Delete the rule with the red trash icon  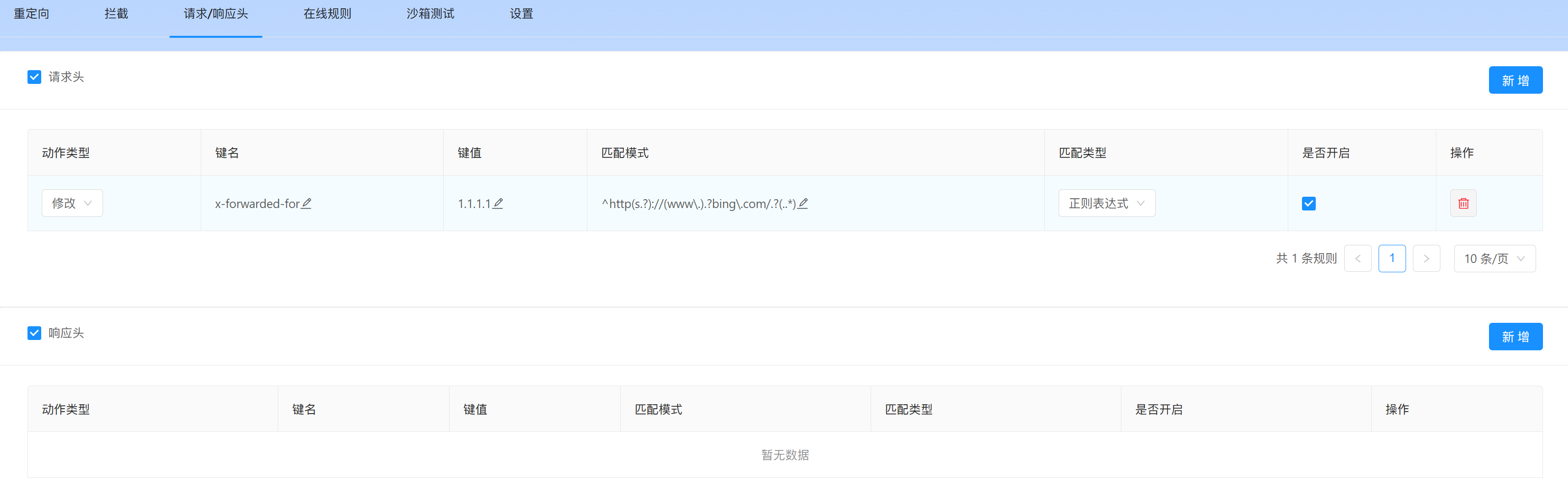tap(1462, 203)
